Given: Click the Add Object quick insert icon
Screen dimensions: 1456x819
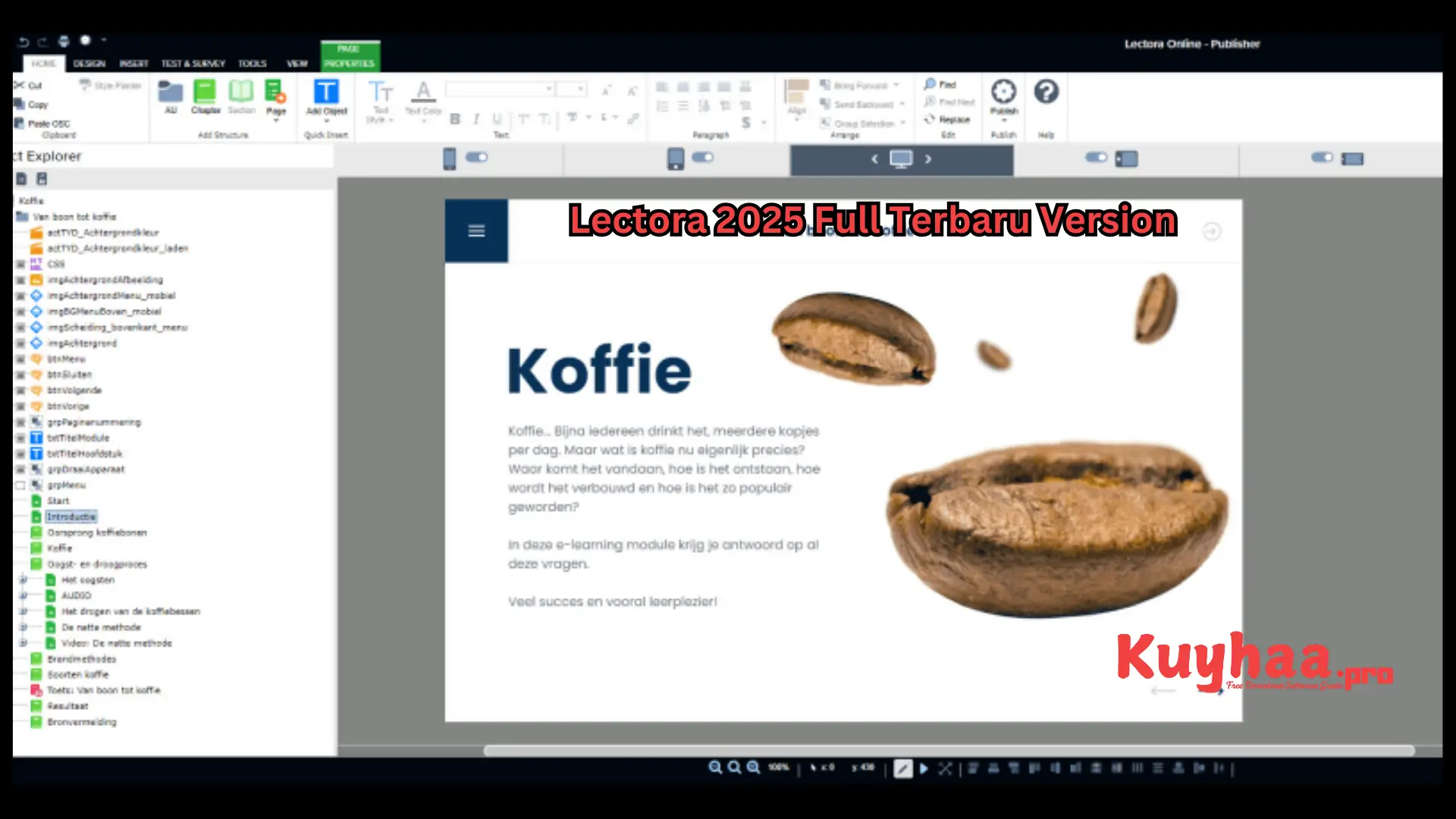Looking at the screenshot, I should [x=326, y=93].
